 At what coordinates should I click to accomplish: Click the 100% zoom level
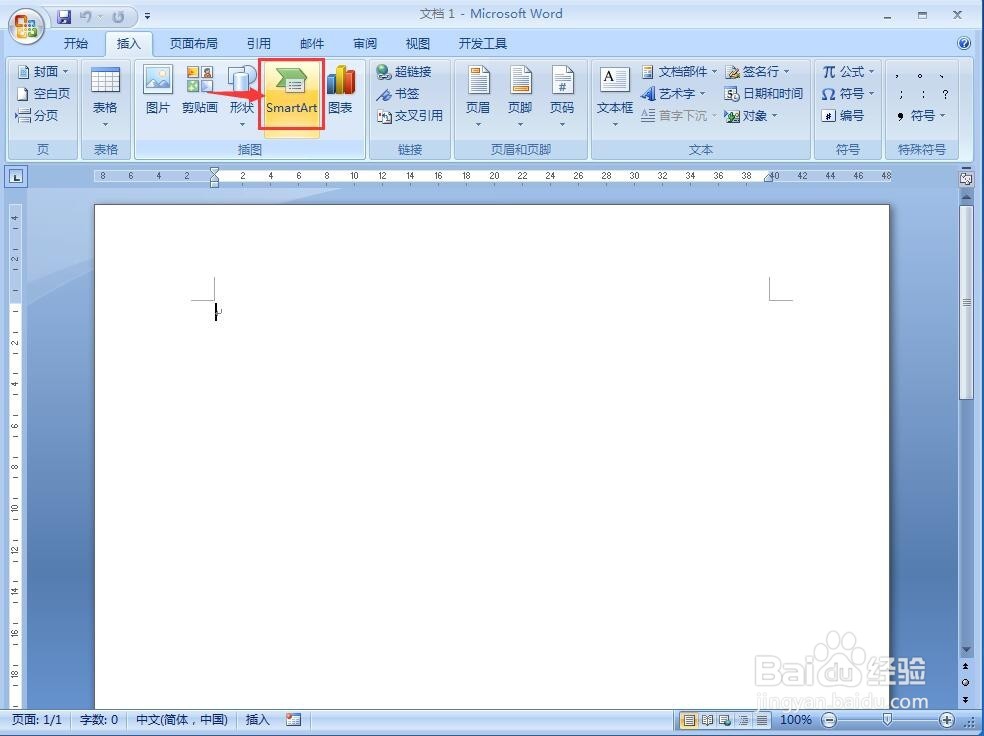(795, 720)
